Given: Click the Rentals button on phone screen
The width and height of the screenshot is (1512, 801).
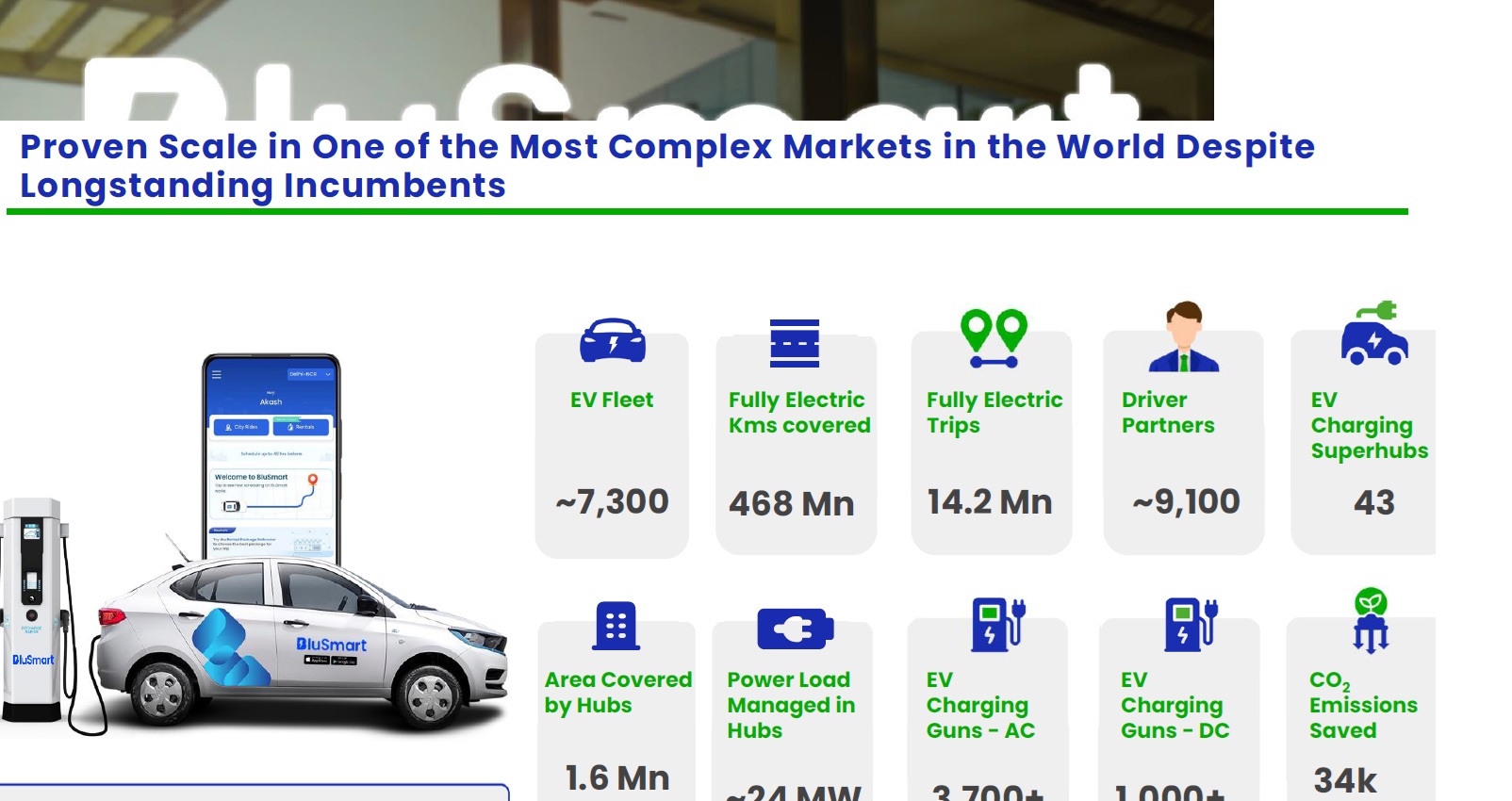Looking at the screenshot, I should tap(301, 427).
